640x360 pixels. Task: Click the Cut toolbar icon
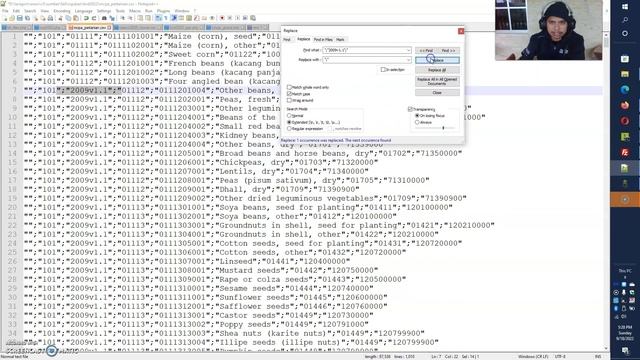pos(60,18)
